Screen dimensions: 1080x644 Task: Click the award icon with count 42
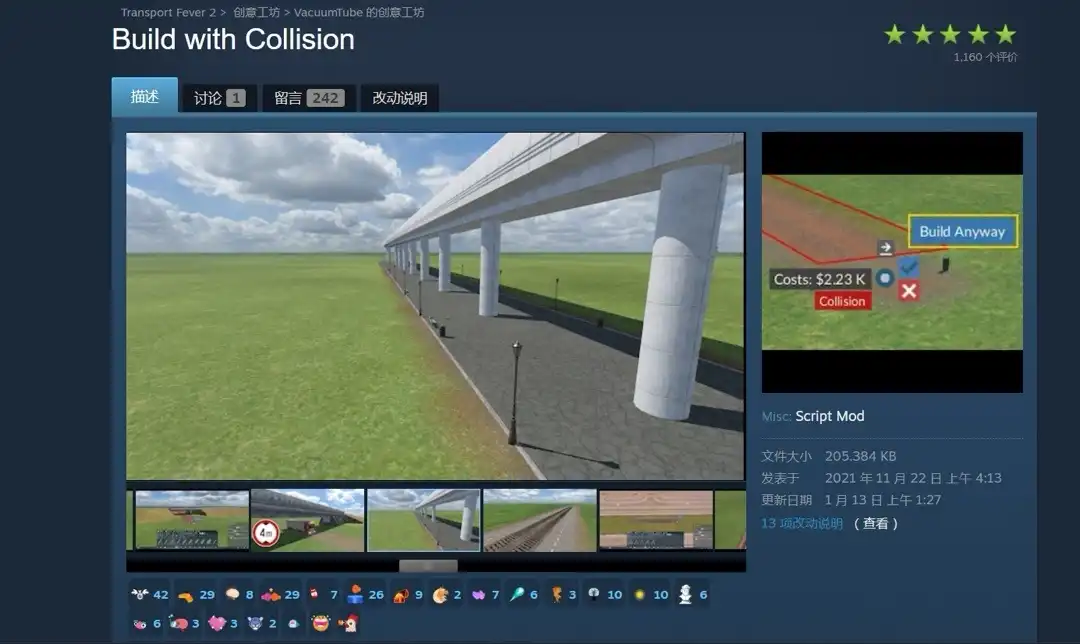pyautogui.click(x=140, y=594)
